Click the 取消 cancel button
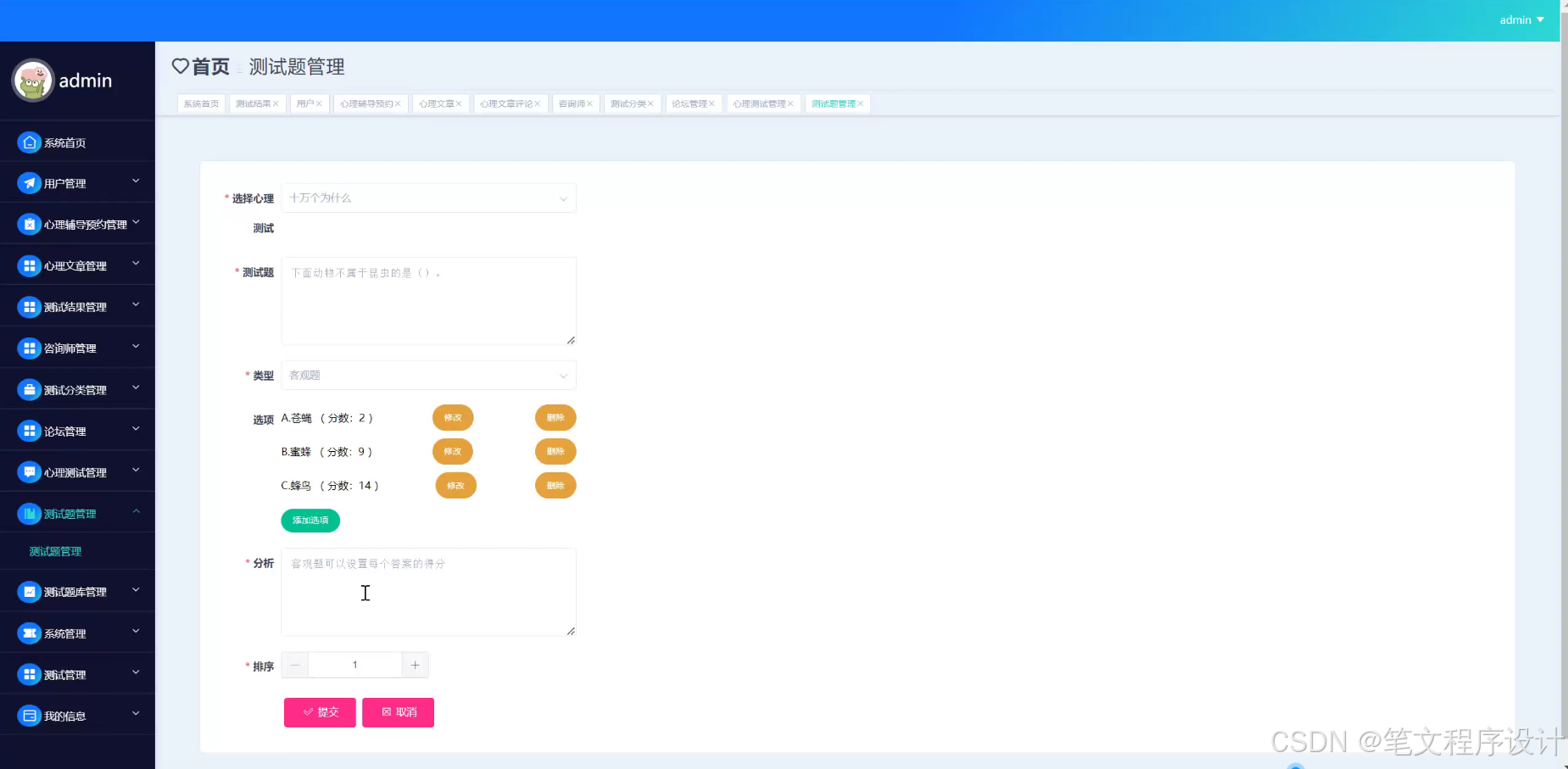1568x769 pixels. 398,712
